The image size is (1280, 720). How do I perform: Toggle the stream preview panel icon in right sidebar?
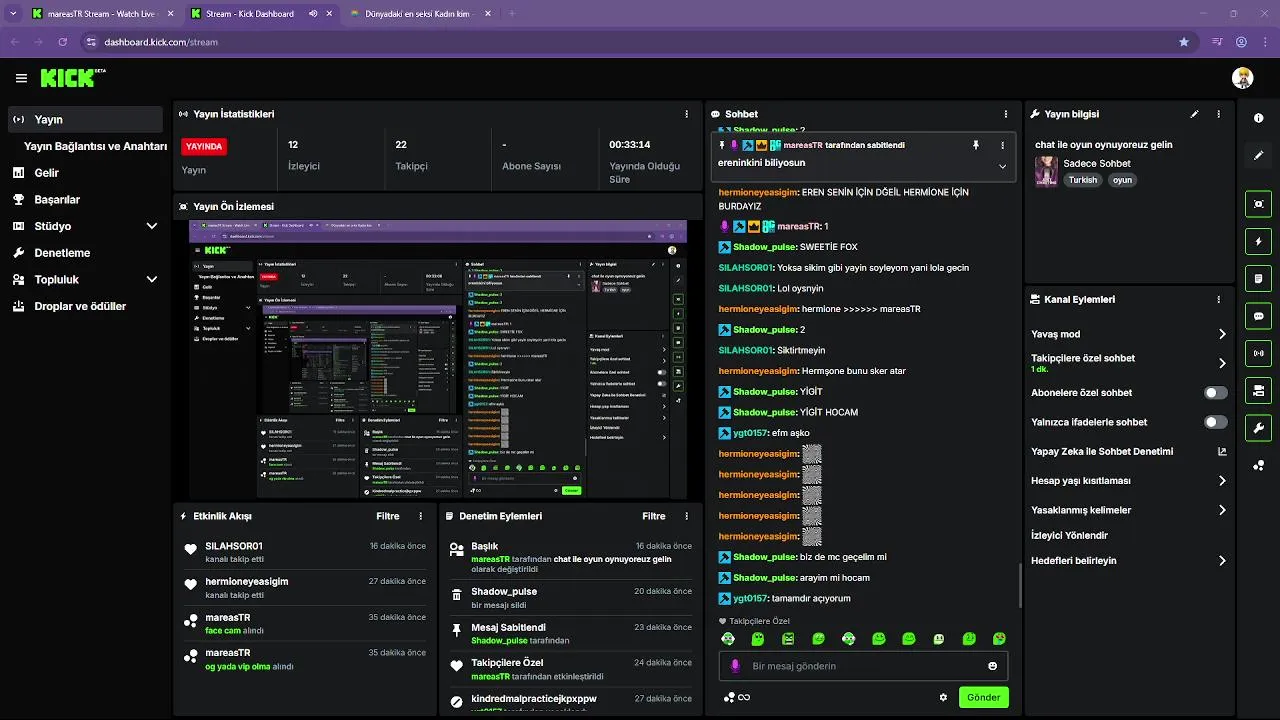pos(1258,204)
